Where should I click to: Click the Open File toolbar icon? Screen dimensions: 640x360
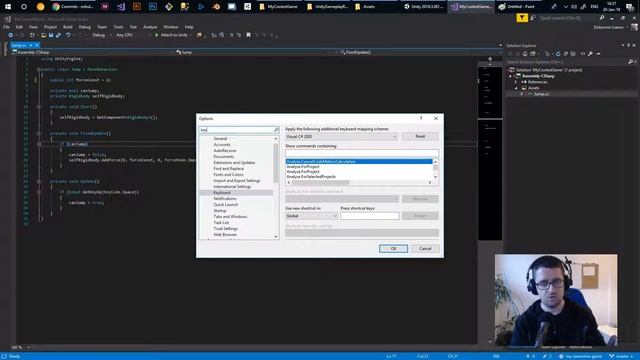coord(43,35)
